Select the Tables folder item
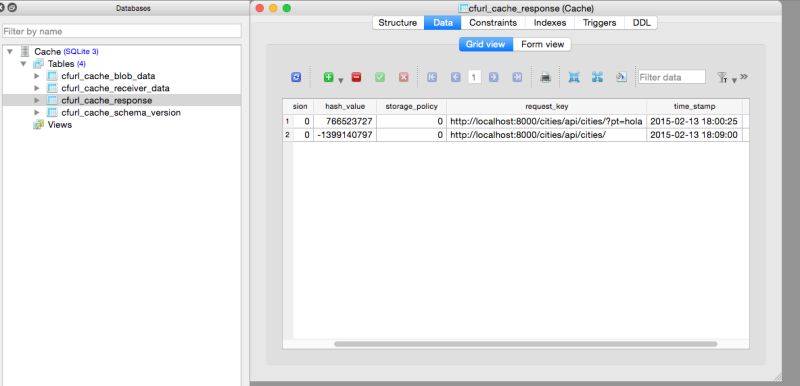This screenshot has height=386, width=800. [61, 64]
